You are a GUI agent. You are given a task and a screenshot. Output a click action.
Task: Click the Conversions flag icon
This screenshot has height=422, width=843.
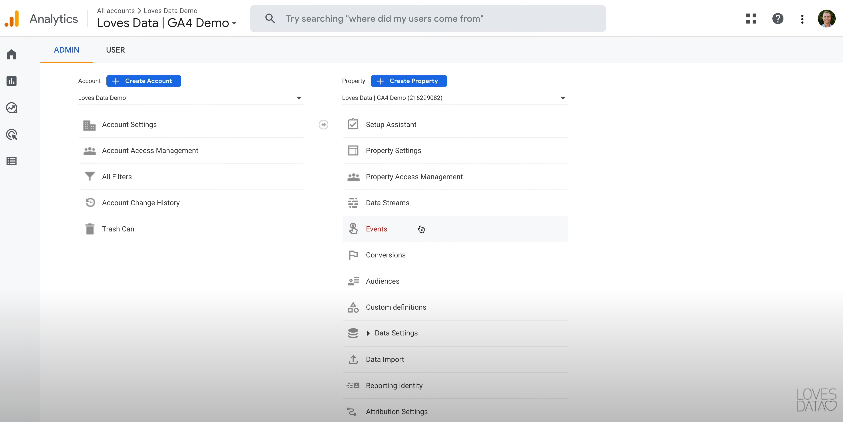pyautogui.click(x=353, y=255)
